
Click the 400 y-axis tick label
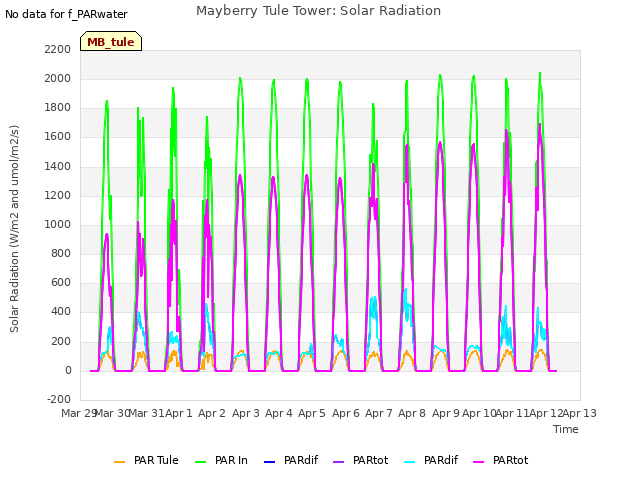(x=61, y=312)
